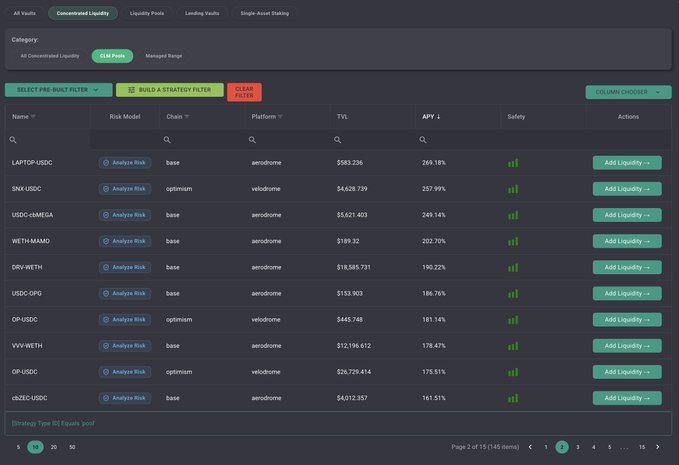Click safety bars icon for VVV-WETH
This screenshot has width=679, height=465.
513,346
